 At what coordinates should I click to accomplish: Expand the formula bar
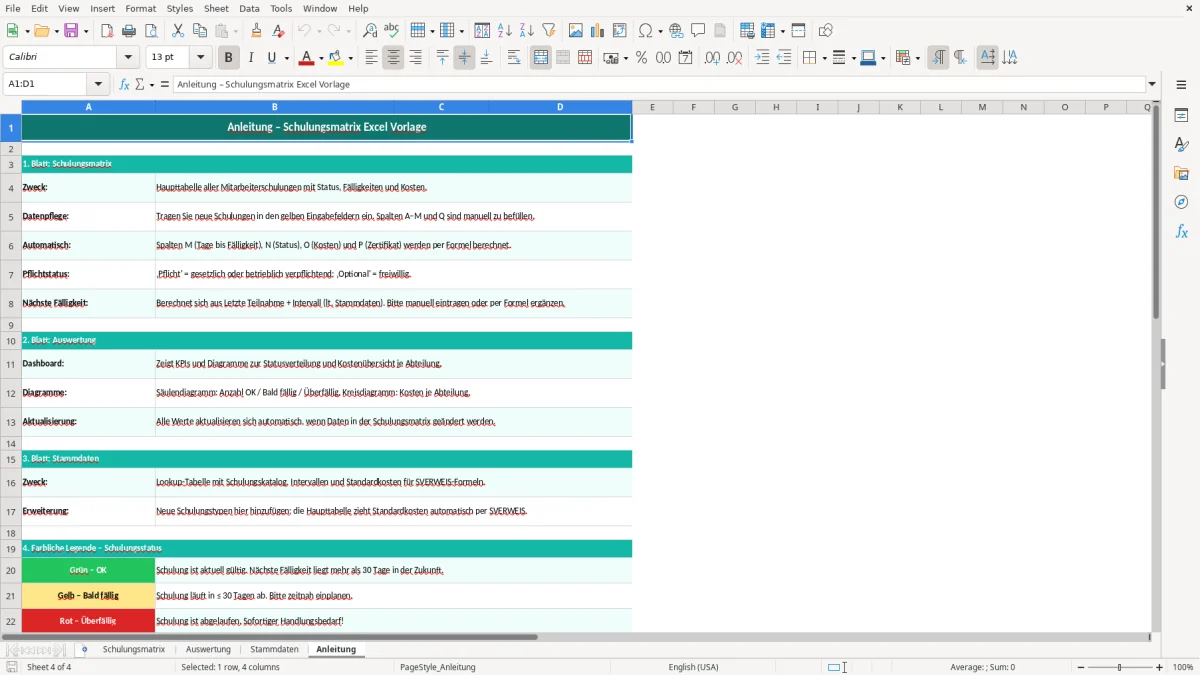(1152, 84)
